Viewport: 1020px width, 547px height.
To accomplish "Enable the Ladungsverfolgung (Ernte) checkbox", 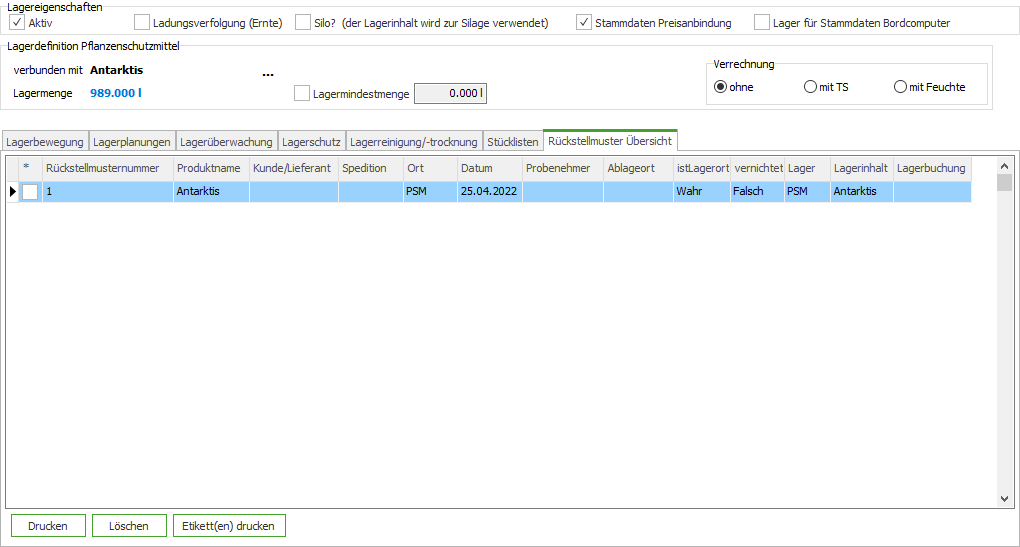I will tap(142, 22).
